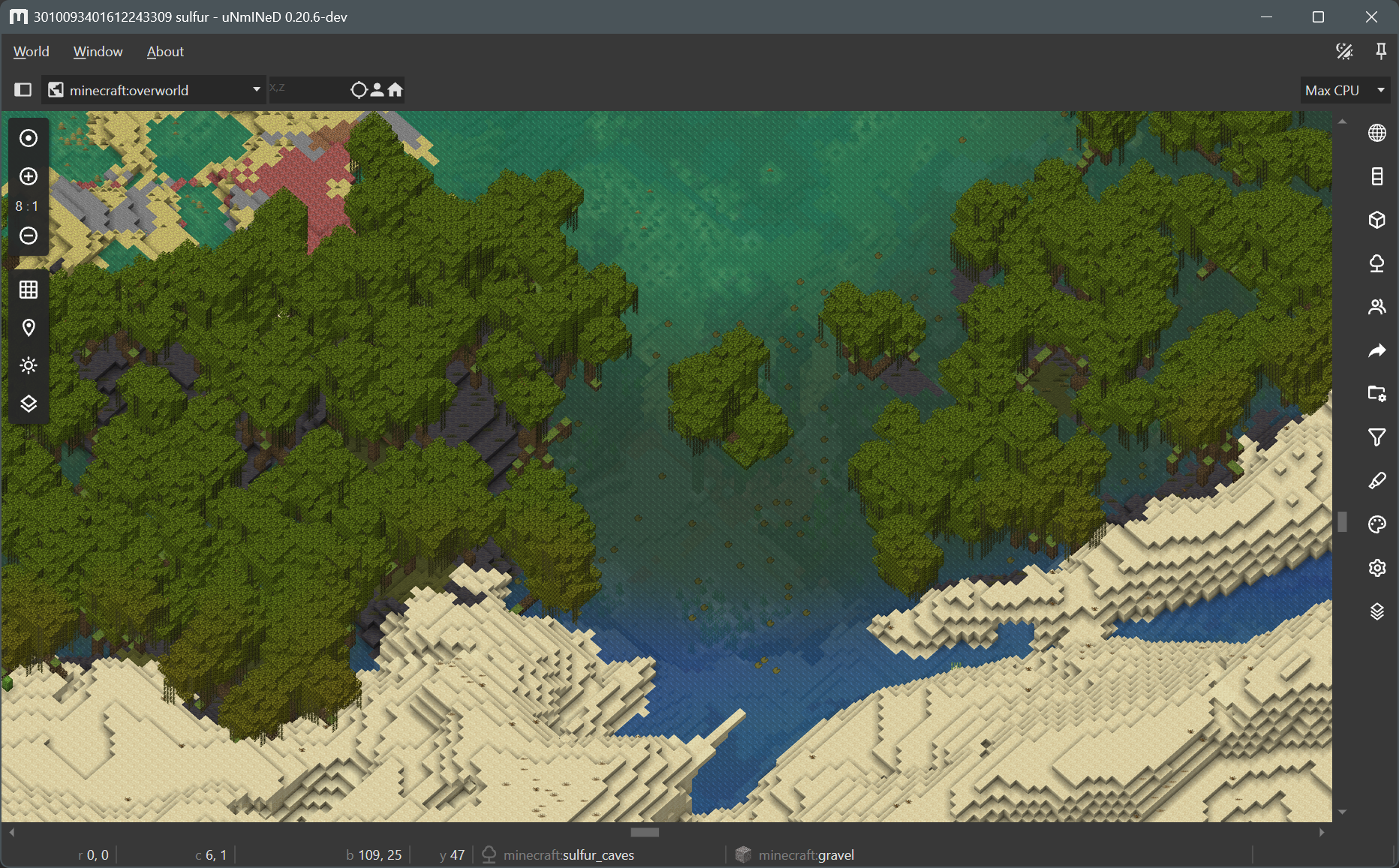The image size is (1399, 868).
Task: Click the minecraft:gravel block status text
Action: pyautogui.click(x=806, y=855)
